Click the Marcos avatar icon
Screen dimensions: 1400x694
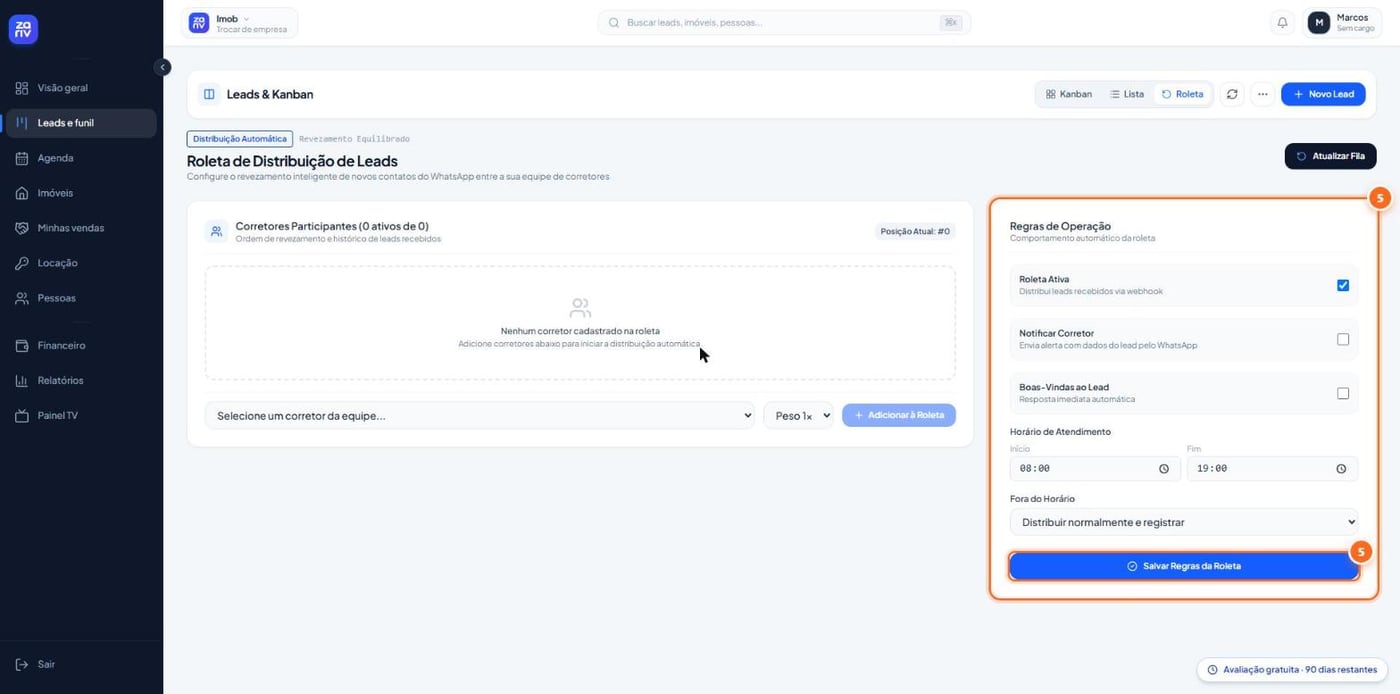tap(1319, 22)
